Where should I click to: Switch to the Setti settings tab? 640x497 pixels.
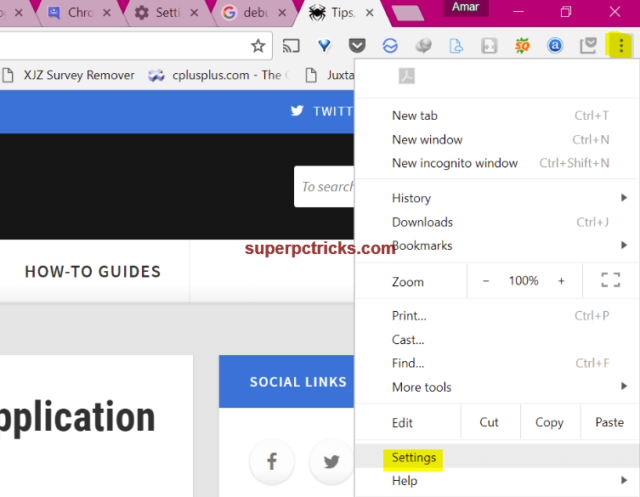click(165, 13)
